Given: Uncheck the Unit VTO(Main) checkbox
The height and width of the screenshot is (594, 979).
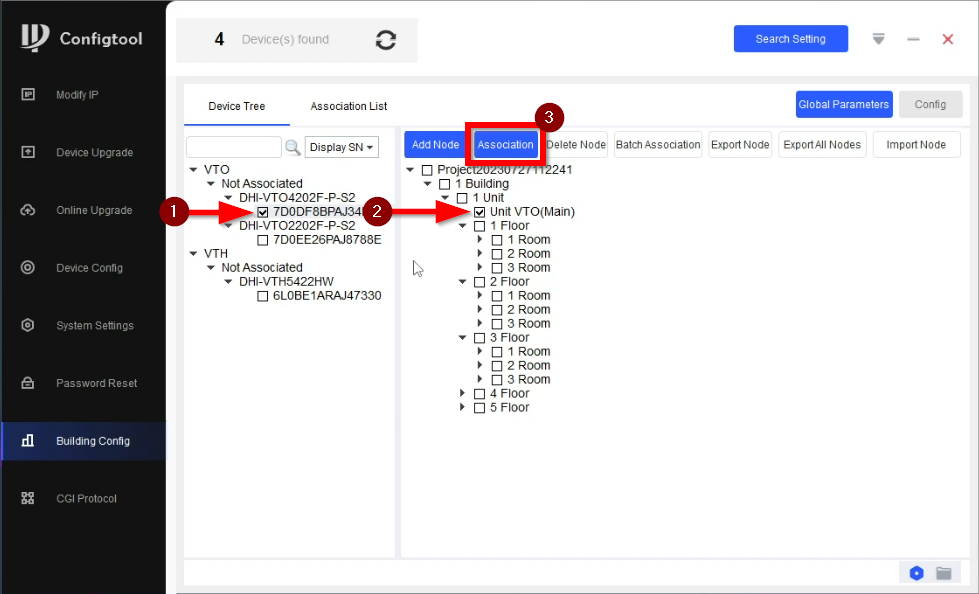Looking at the screenshot, I should [x=480, y=212].
